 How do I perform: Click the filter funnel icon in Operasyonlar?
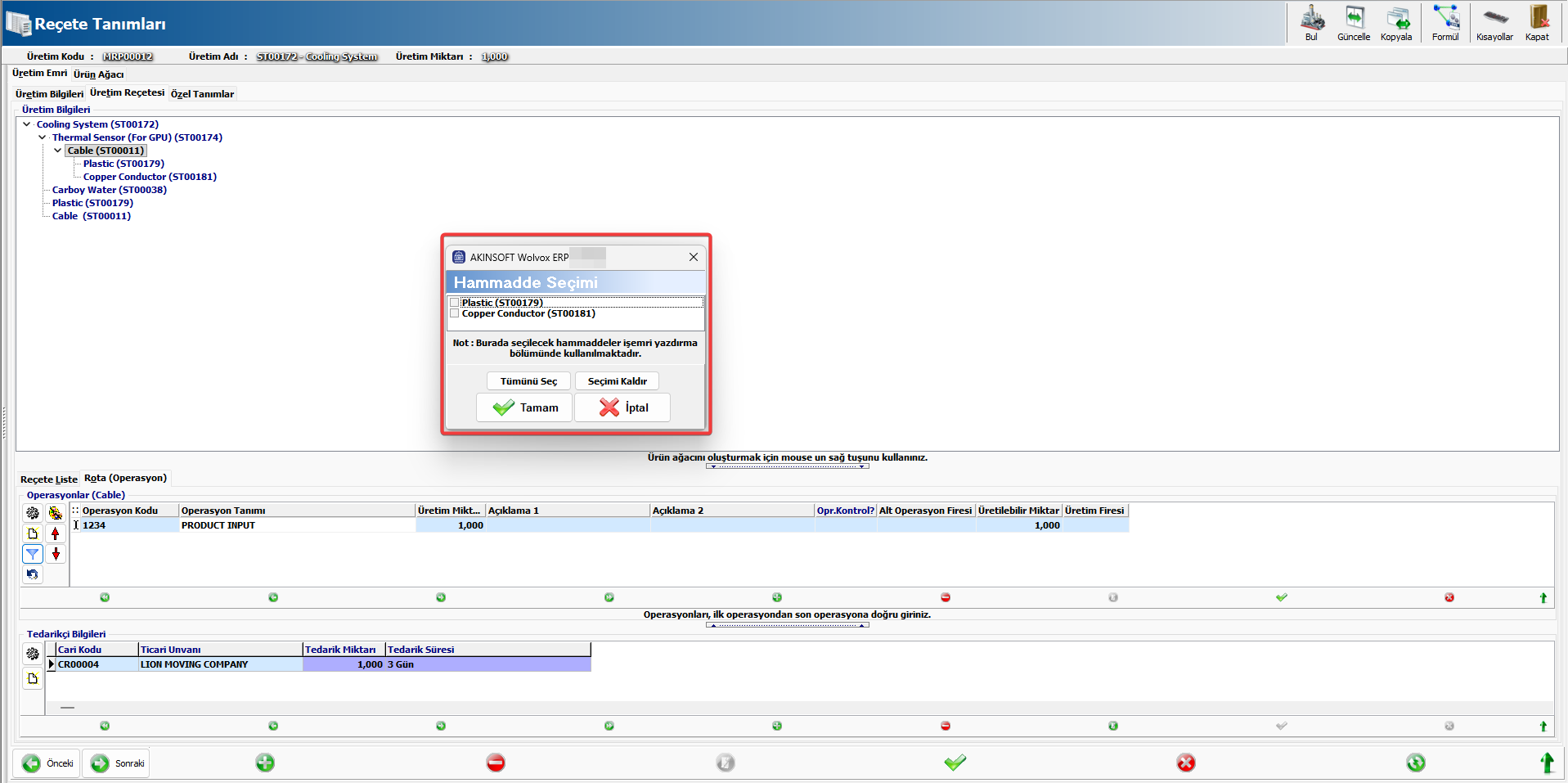click(33, 554)
